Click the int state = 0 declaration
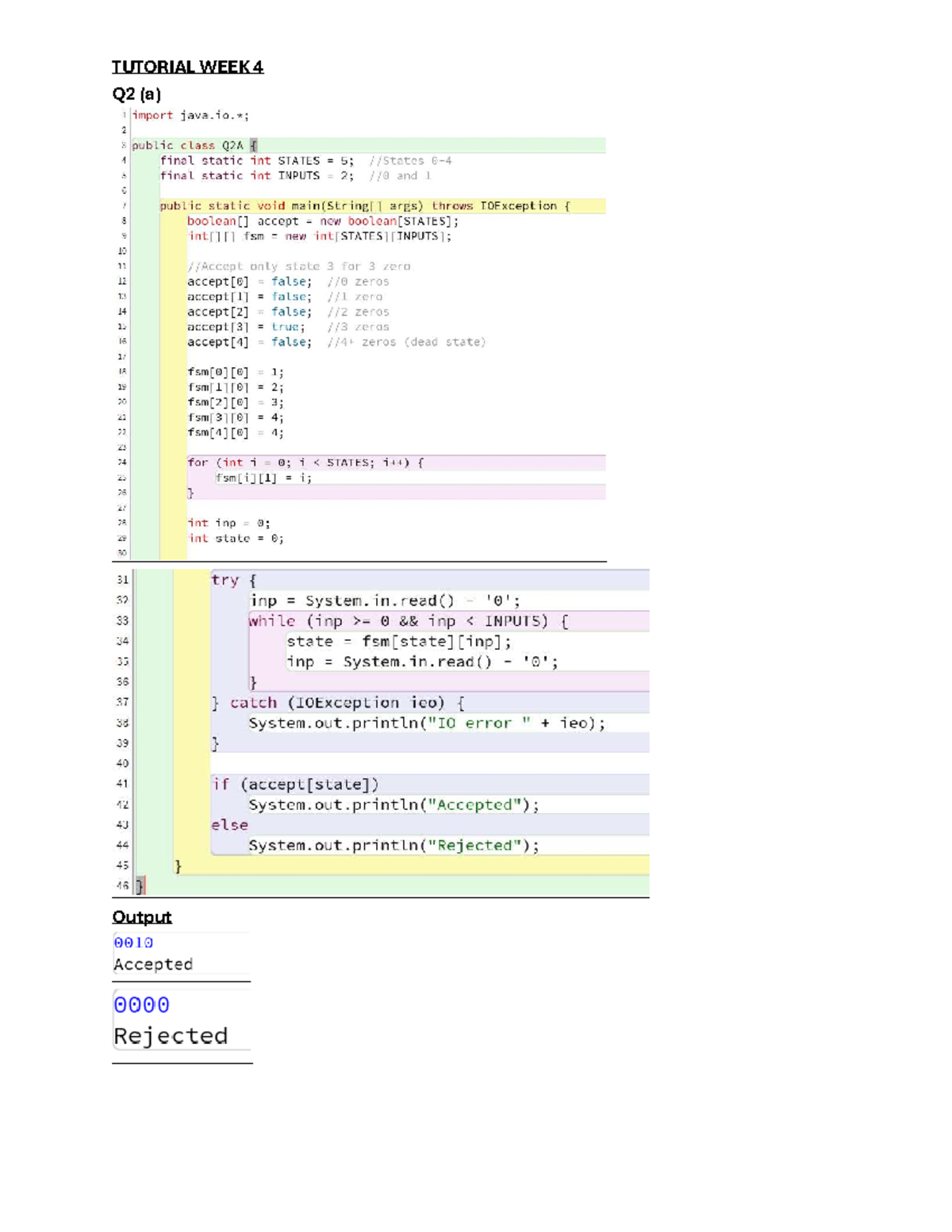The width and height of the screenshot is (952, 1232). [x=236, y=538]
